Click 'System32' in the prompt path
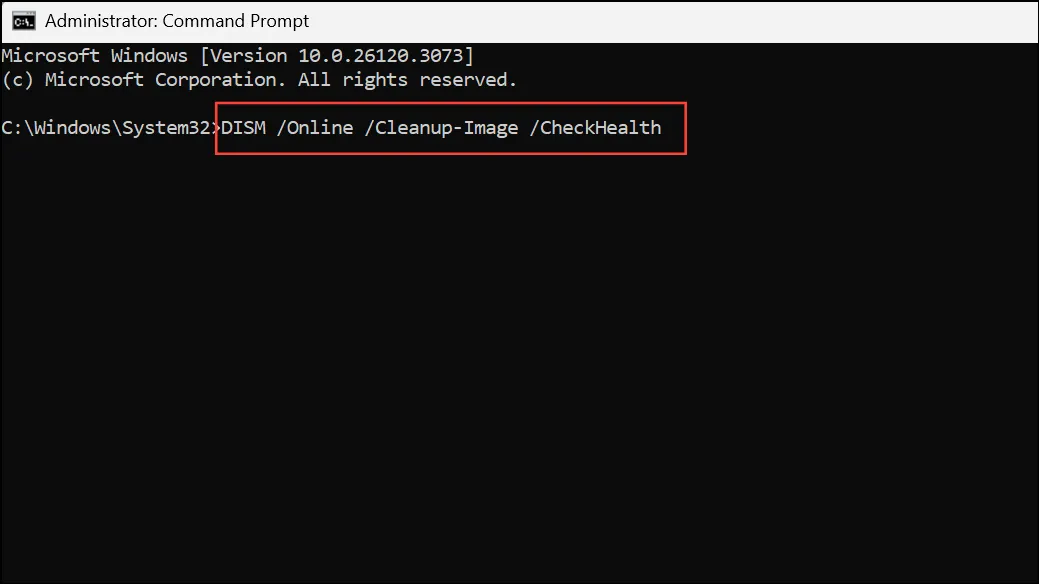This screenshot has width=1039, height=584. [166, 128]
